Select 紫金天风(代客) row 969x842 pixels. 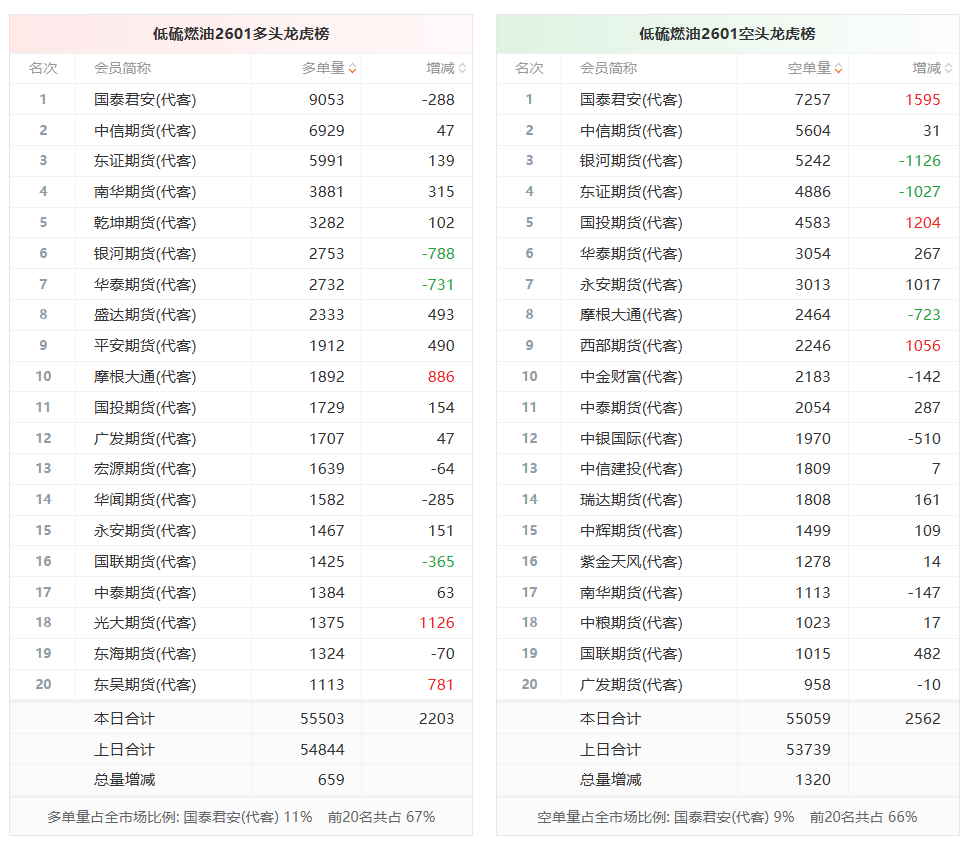tap(727, 561)
